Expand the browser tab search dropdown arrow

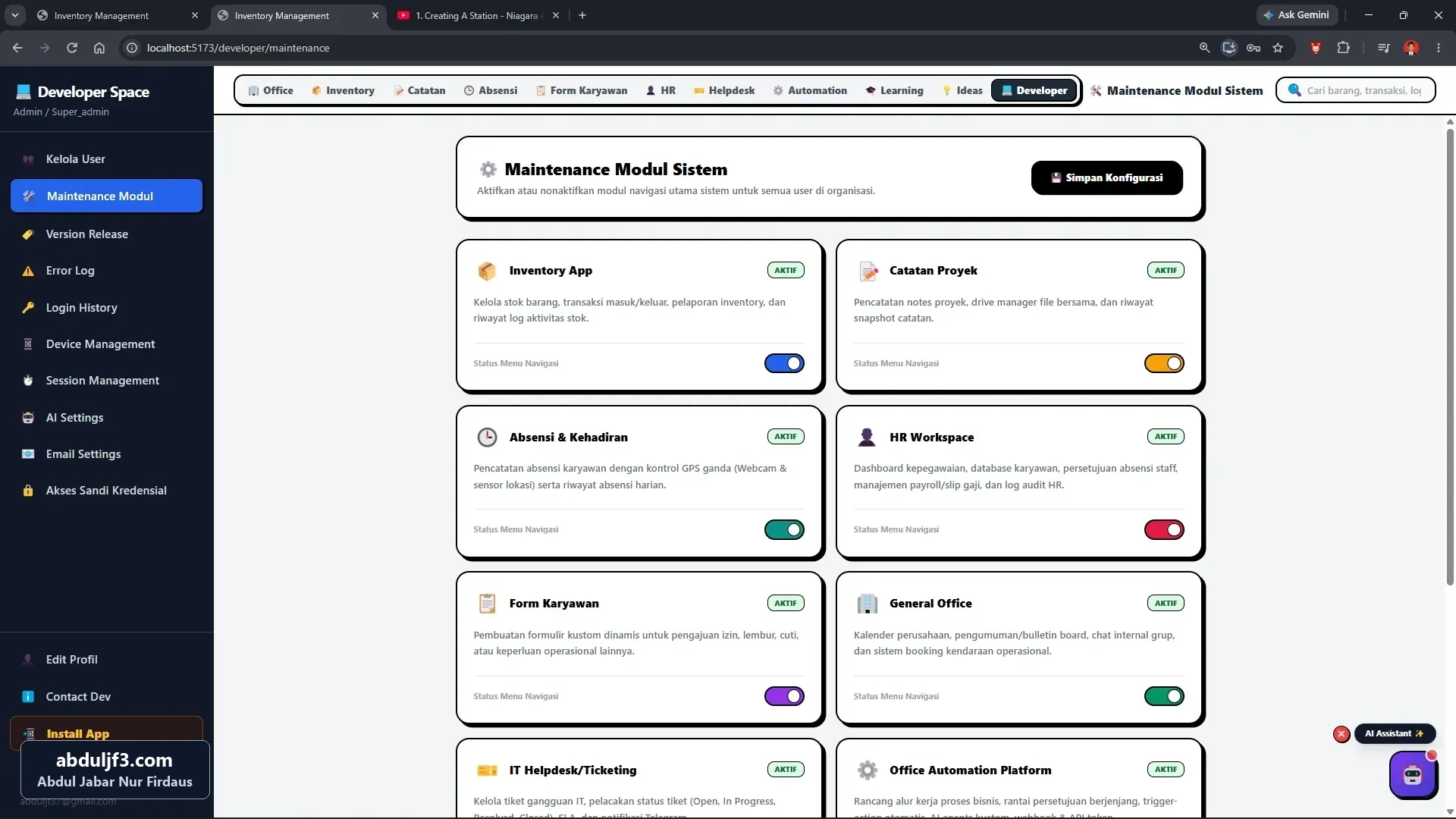click(x=14, y=15)
